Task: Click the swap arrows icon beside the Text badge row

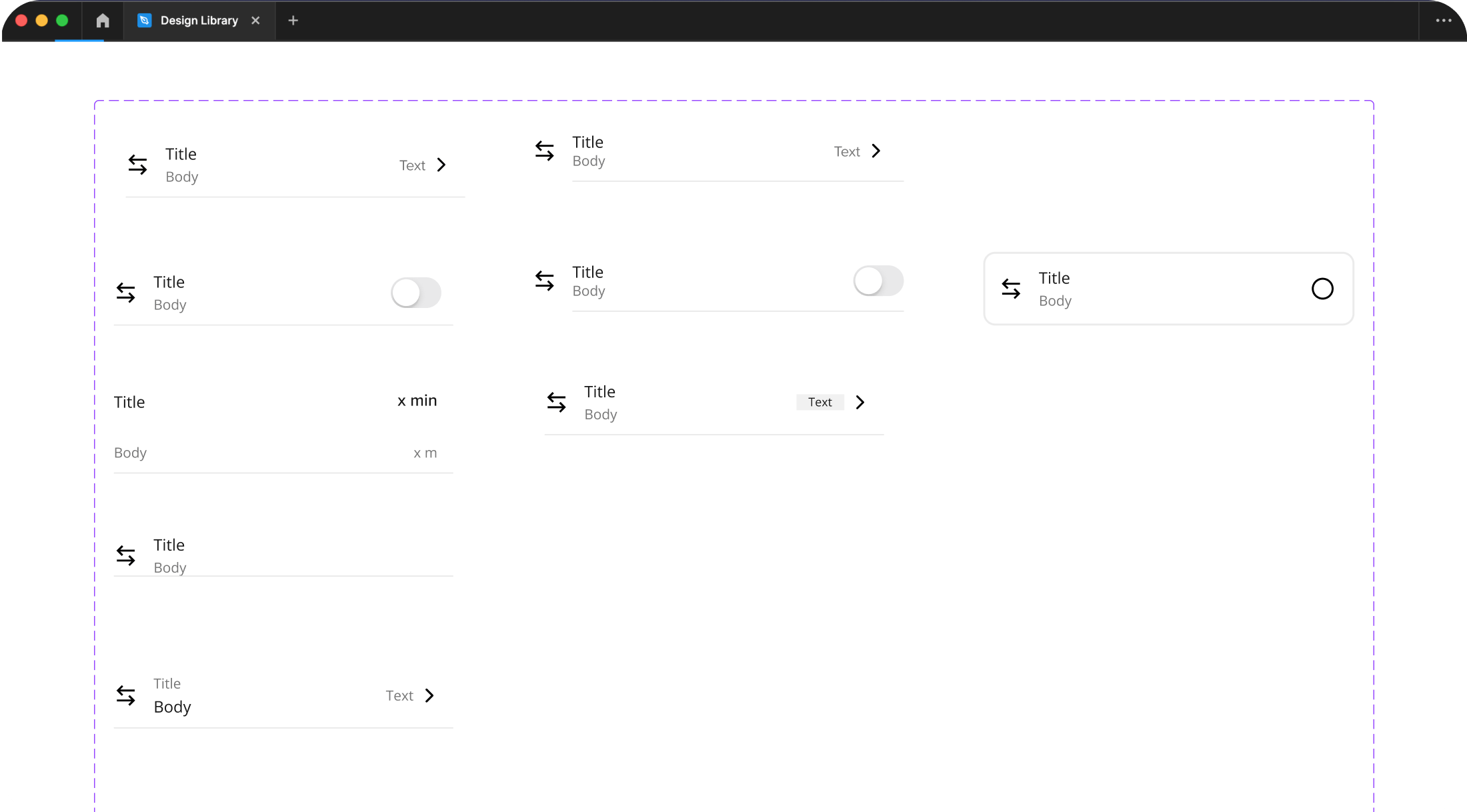Action: (556, 402)
